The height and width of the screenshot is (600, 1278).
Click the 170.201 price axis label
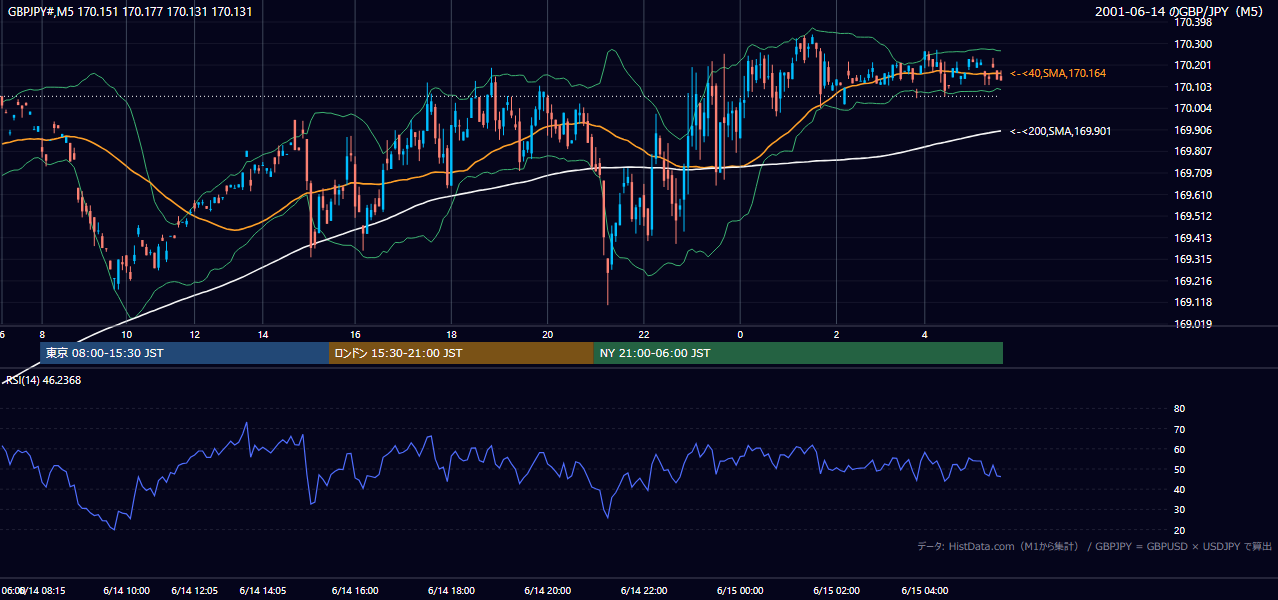[1192, 65]
